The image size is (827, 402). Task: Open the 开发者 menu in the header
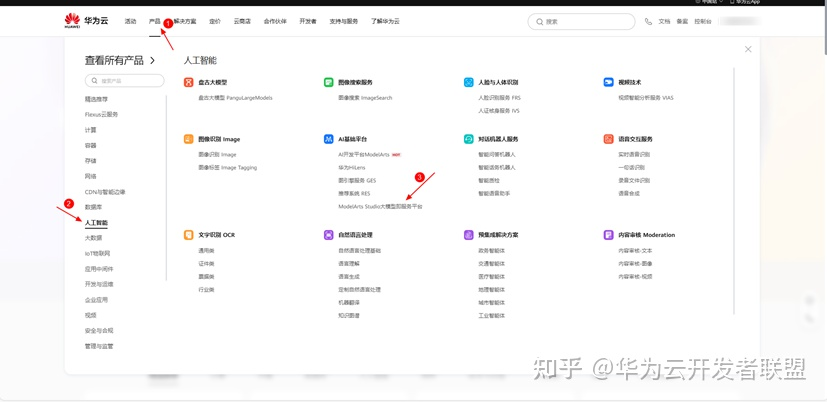pos(308,22)
